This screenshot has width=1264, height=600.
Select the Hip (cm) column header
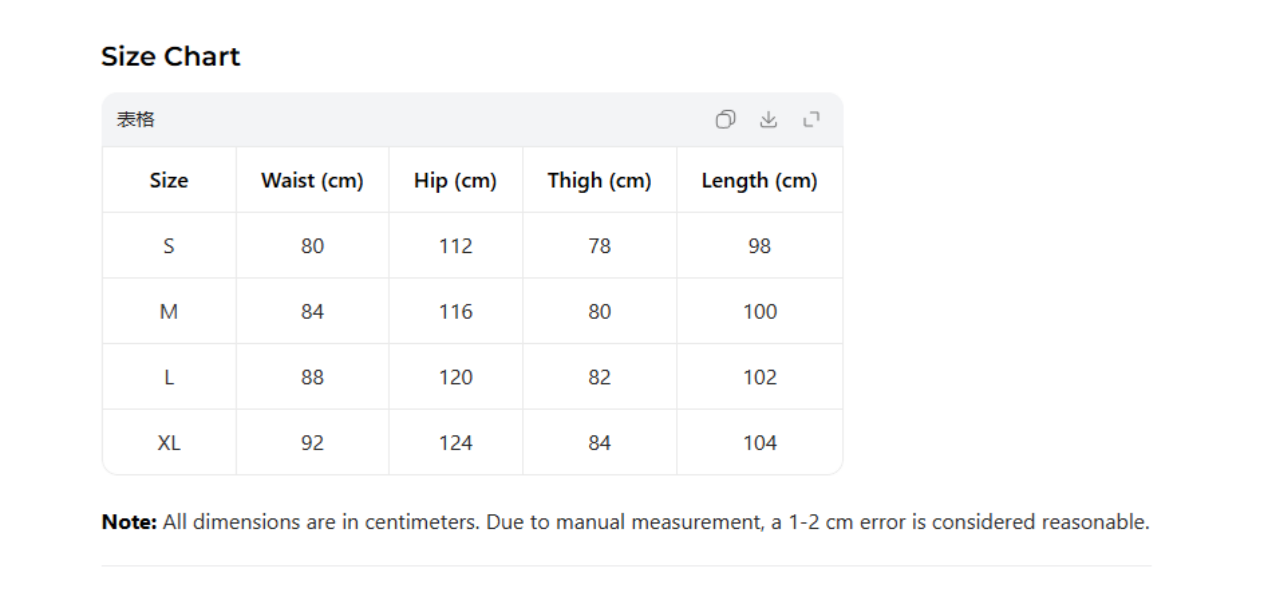click(455, 181)
